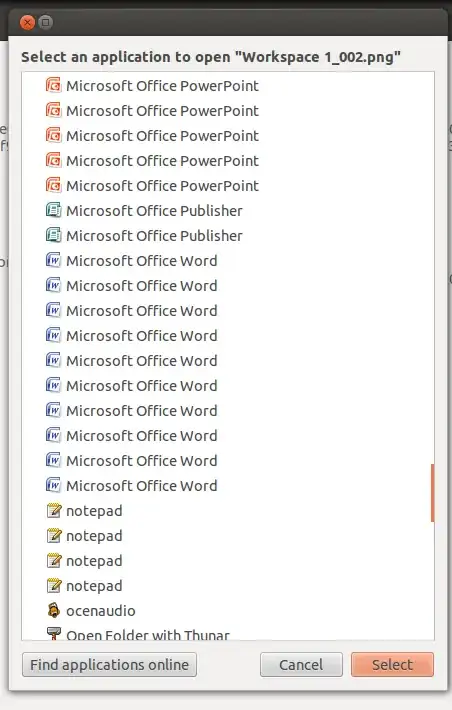Screen dimensions: 452x710
Task: Click the Open Folder with Thunar icon
Action: (53, 633)
